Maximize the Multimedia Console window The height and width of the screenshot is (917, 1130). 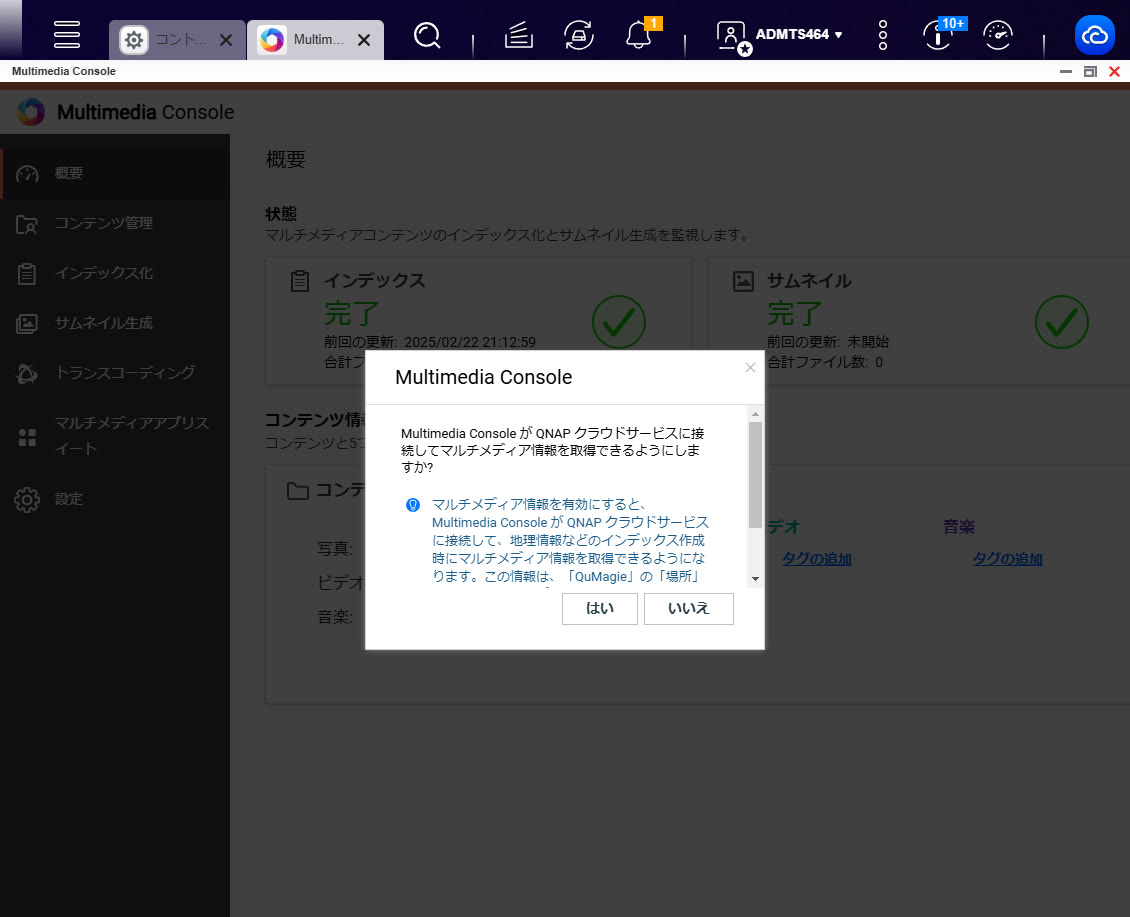coord(1090,71)
